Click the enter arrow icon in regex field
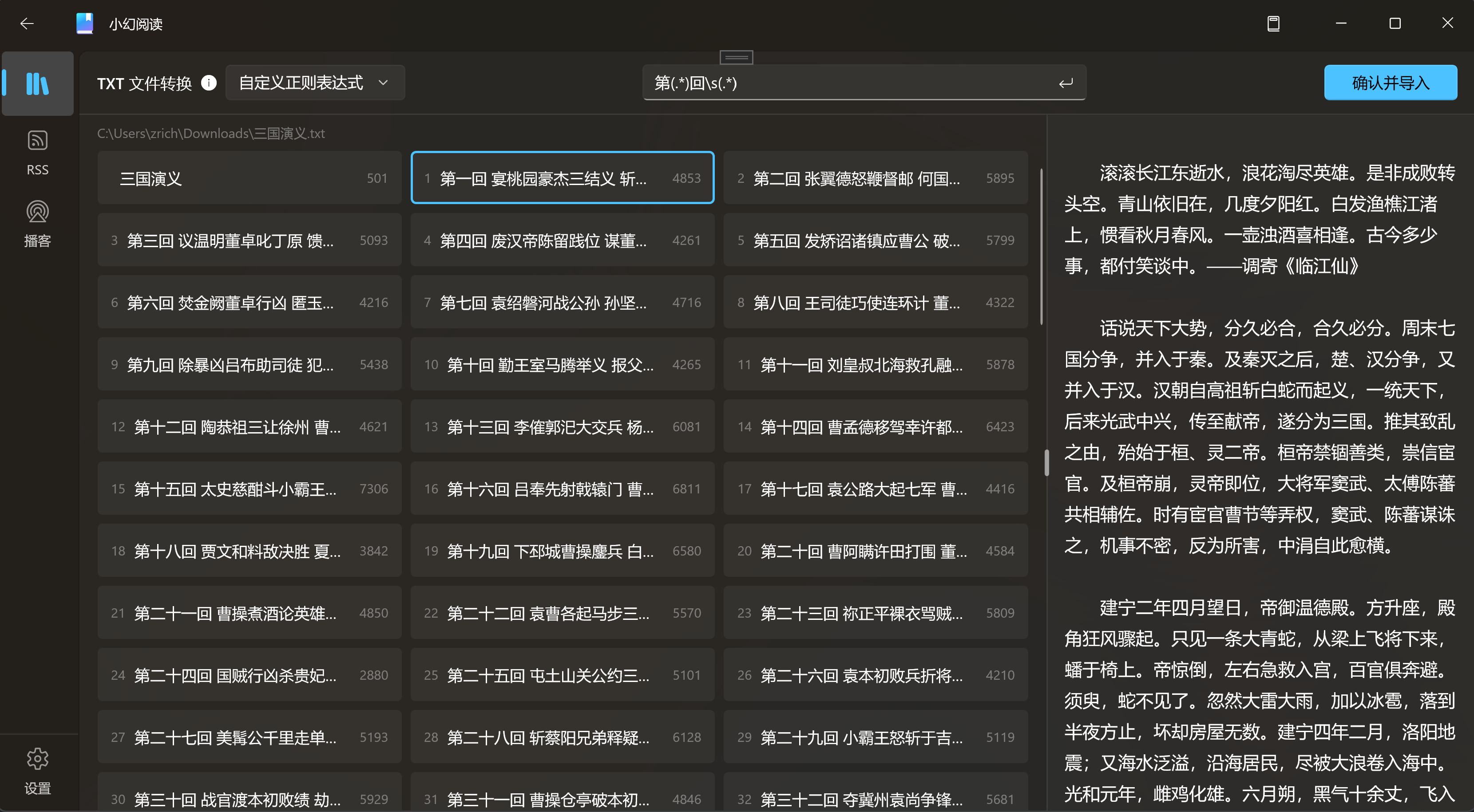 point(1066,83)
